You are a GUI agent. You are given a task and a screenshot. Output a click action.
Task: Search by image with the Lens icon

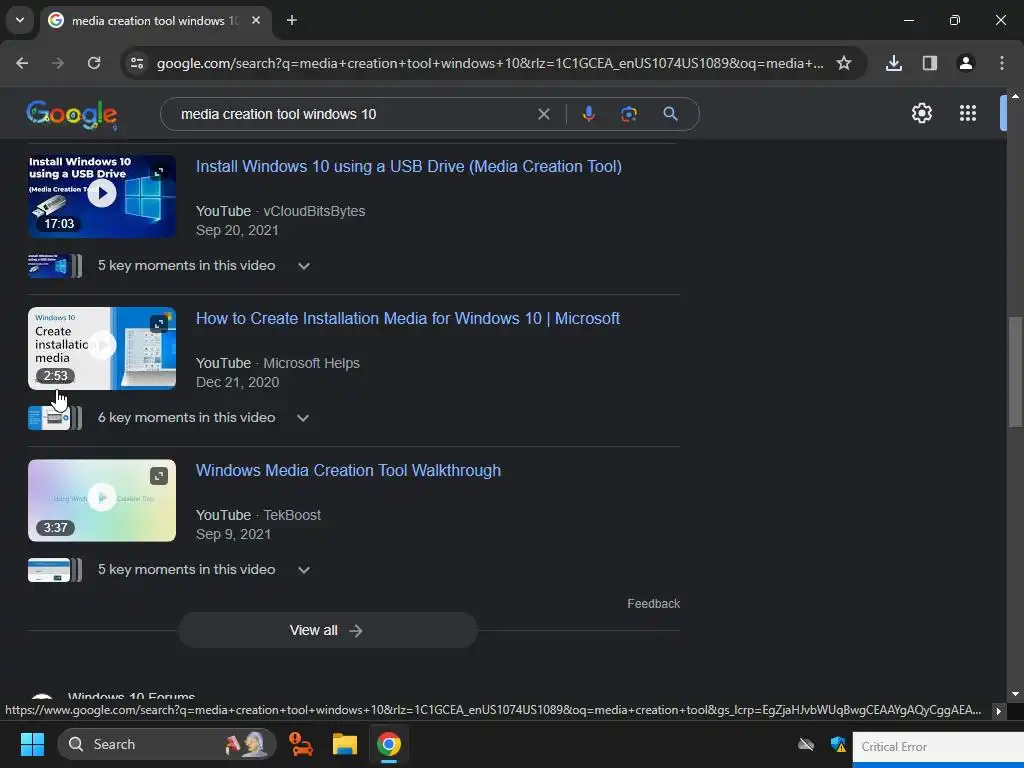[628, 114]
